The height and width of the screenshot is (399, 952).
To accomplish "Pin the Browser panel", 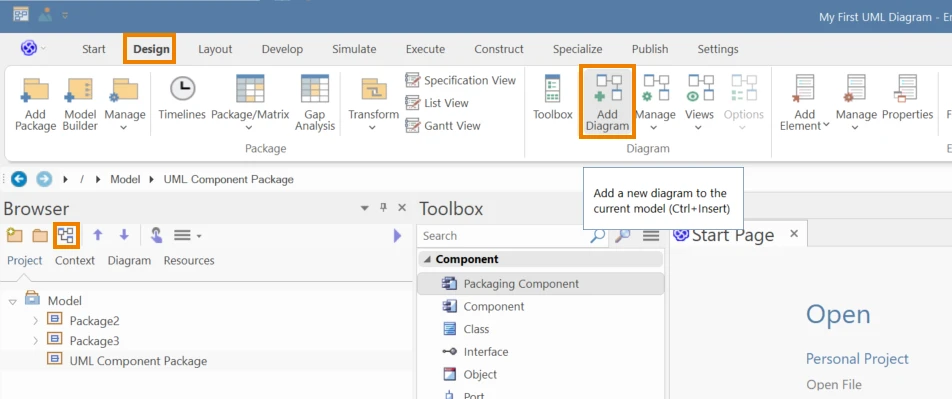I will pos(383,208).
